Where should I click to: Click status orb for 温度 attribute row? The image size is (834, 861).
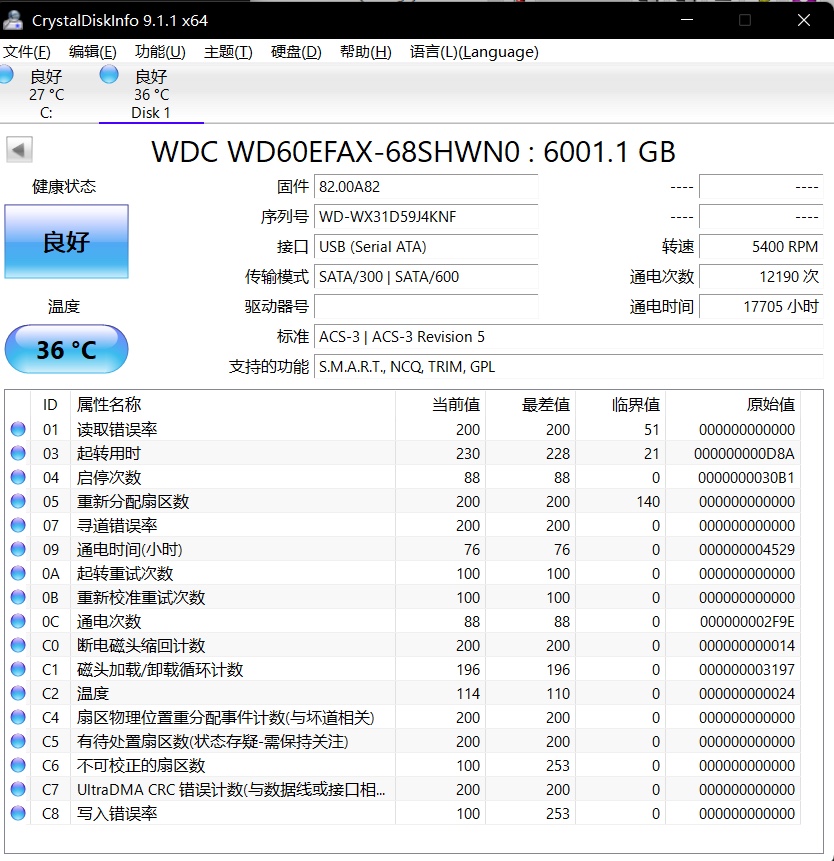(x=18, y=694)
